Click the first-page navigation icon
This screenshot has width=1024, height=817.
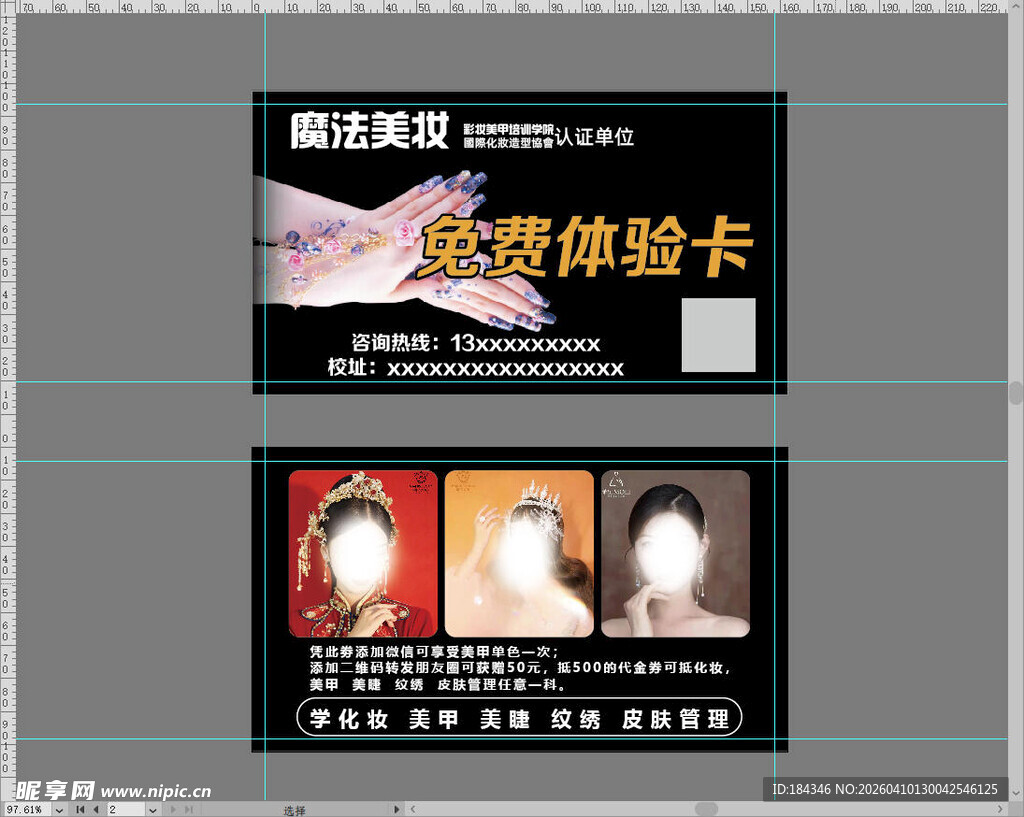[79, 808]
